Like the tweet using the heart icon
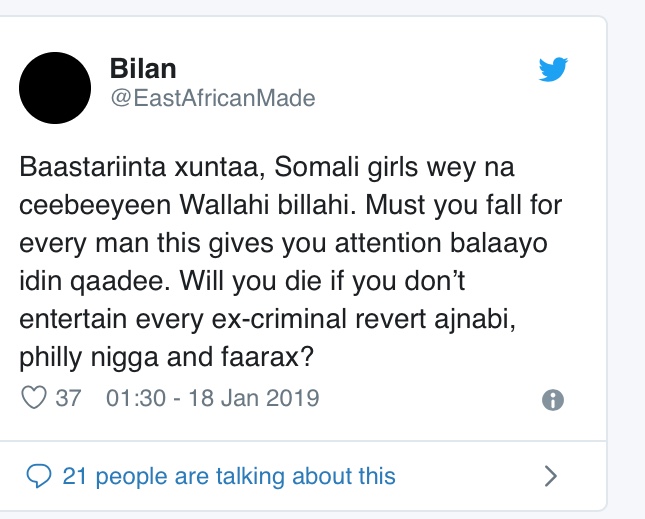Image resolution: width=645 pixels, height=519 pixels. point(34,398)
